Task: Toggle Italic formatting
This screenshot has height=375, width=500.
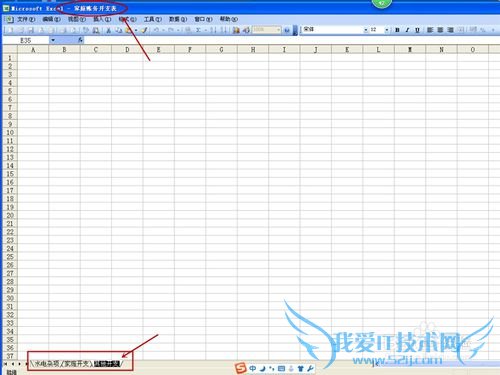Action: (407, 30)
